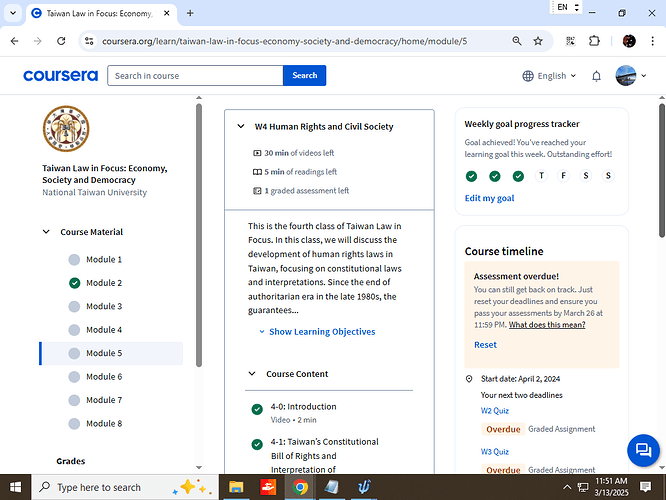The height and width of the screenshot is (500, 666).
Task: Click the browser forward arrow
Action: 38,41
